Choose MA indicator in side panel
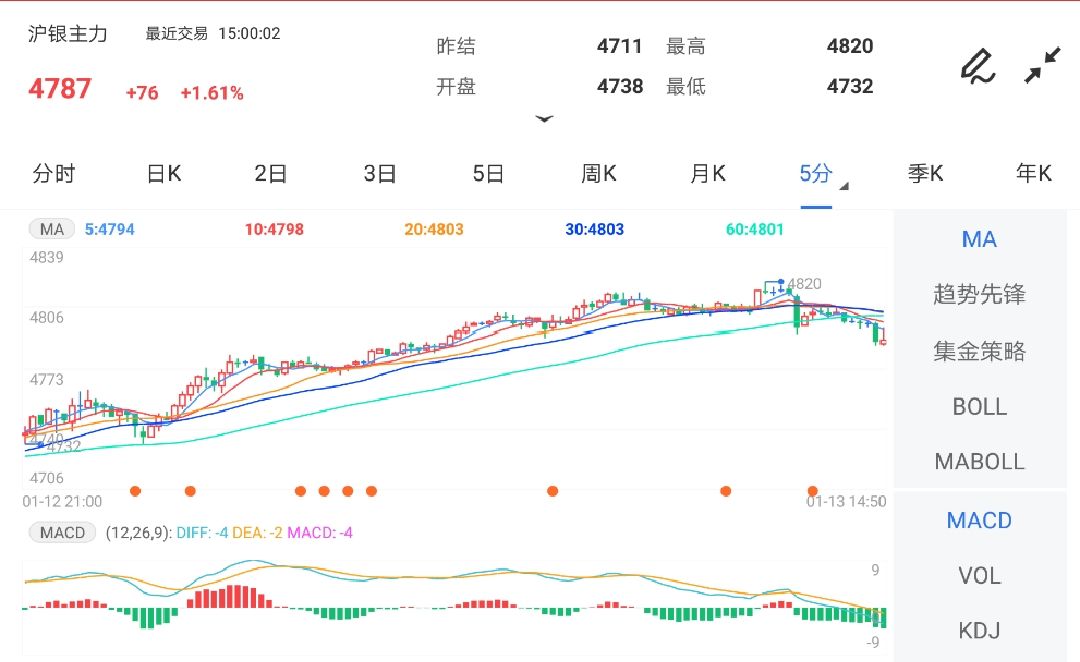1080x662 pixels. (x=979, y=240)
